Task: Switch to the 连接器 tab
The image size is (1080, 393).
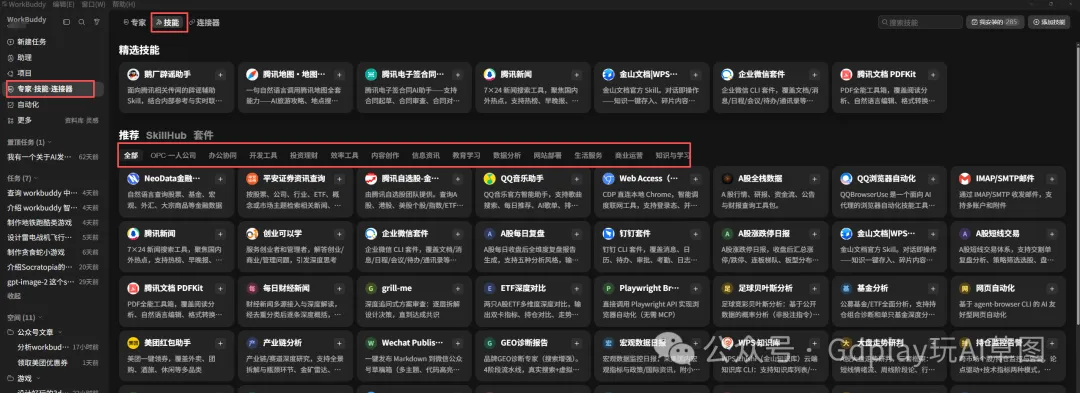Action: [204, 23]
